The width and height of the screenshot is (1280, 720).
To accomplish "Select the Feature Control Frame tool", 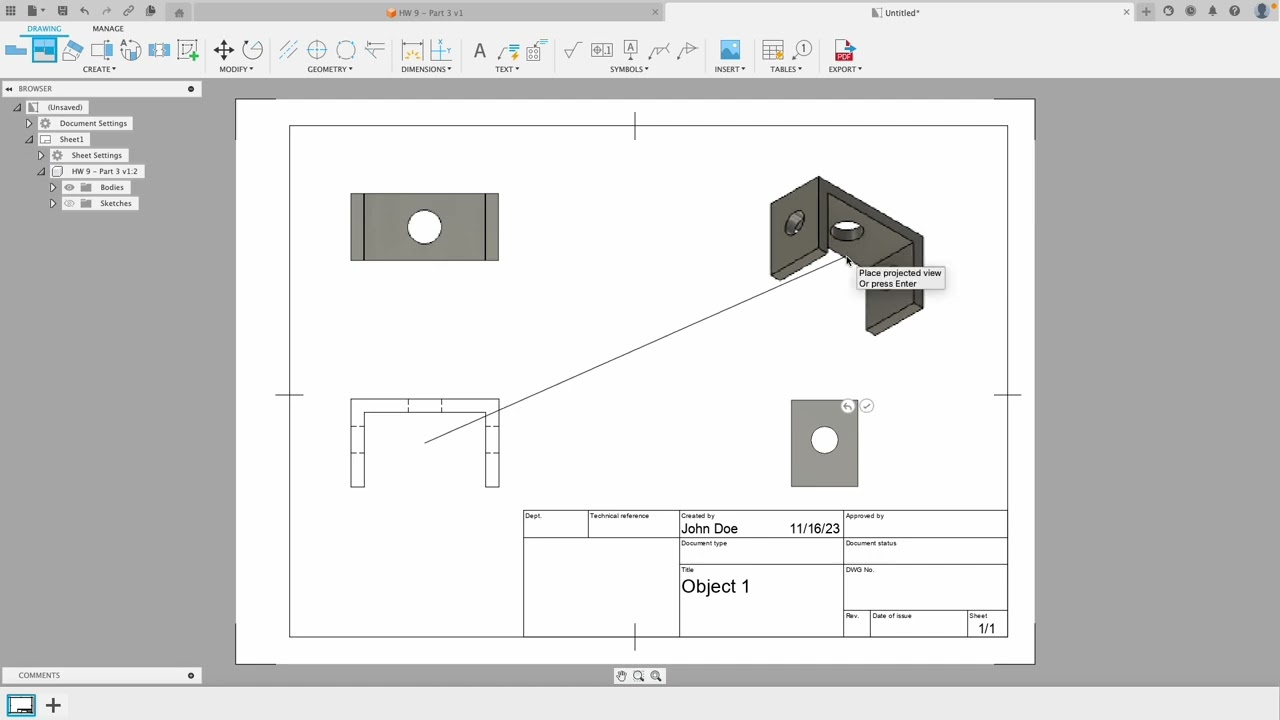I will pos(601,50).
